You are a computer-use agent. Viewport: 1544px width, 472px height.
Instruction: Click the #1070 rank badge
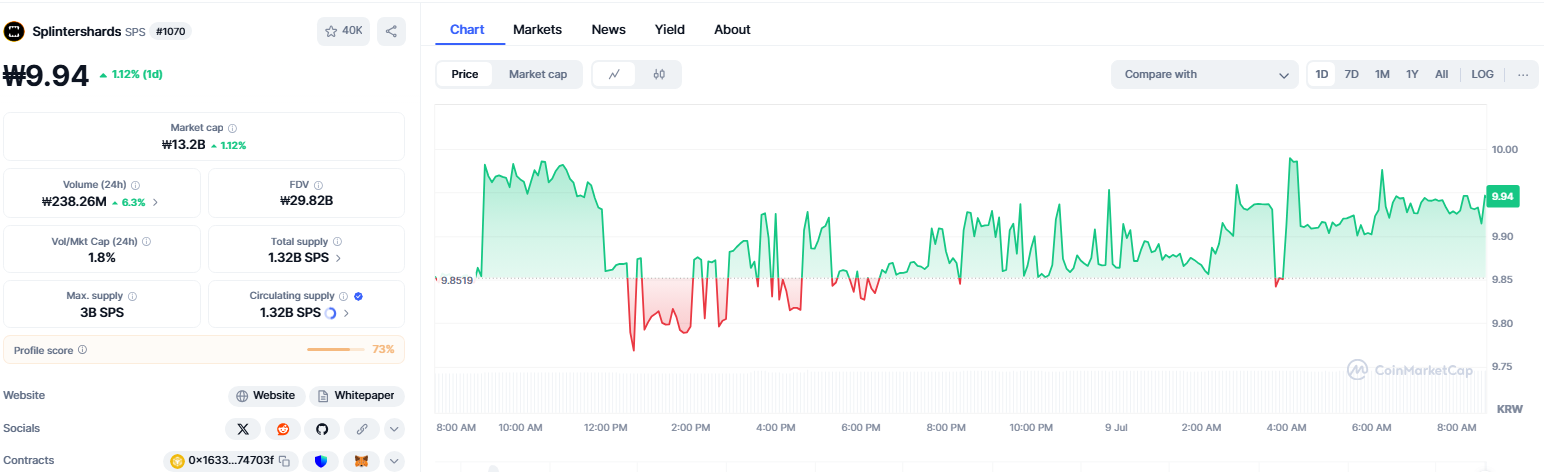[171, 31]
